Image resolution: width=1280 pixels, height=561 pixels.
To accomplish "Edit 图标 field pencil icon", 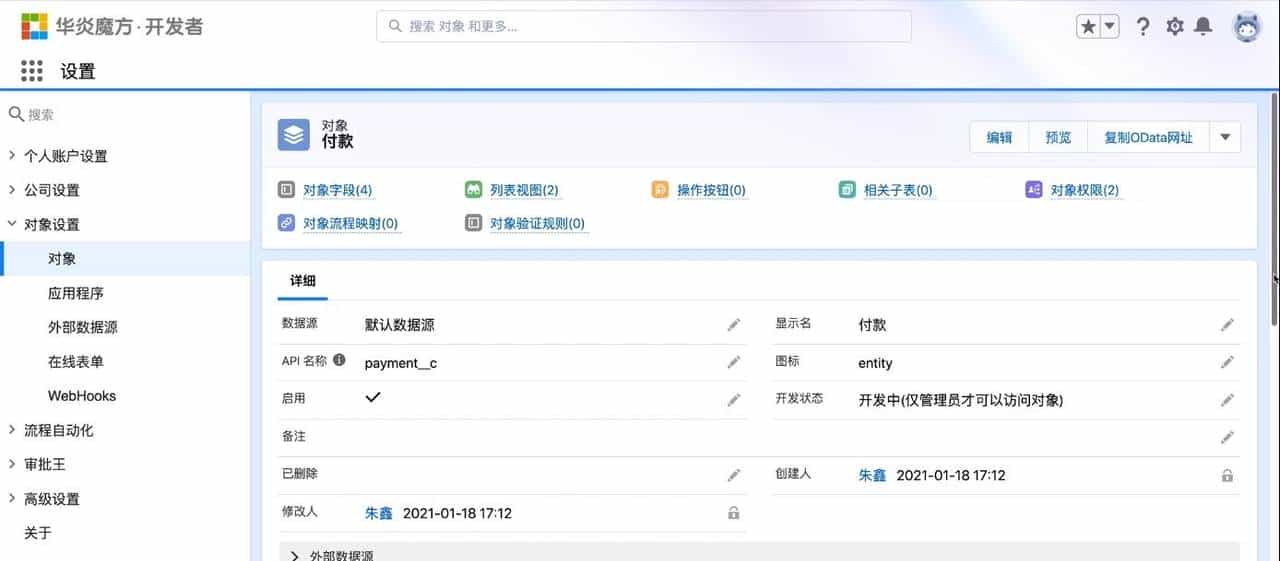I will (1227, 362).
